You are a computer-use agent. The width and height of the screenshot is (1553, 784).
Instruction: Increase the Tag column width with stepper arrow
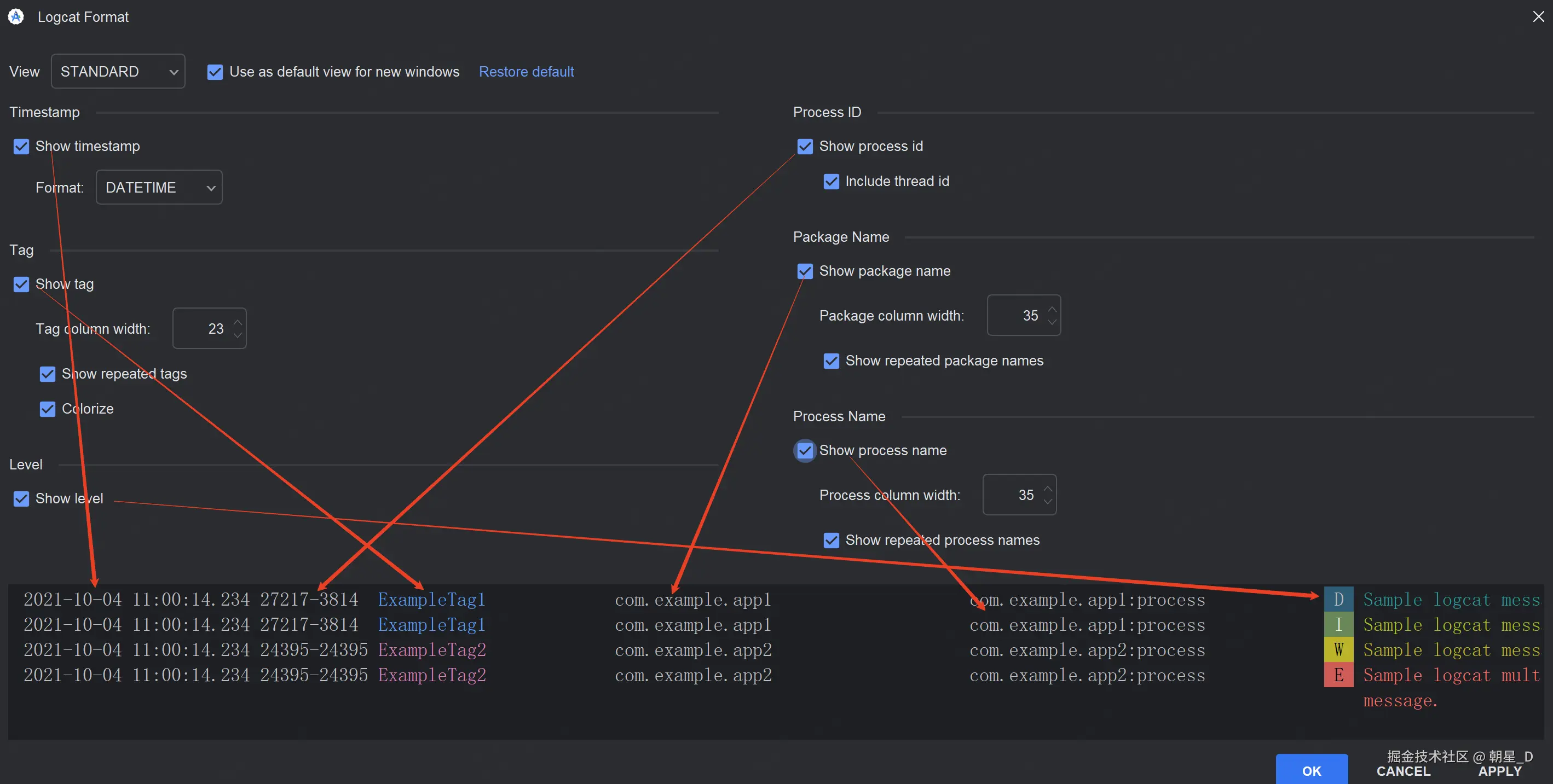tap(238, 321)
